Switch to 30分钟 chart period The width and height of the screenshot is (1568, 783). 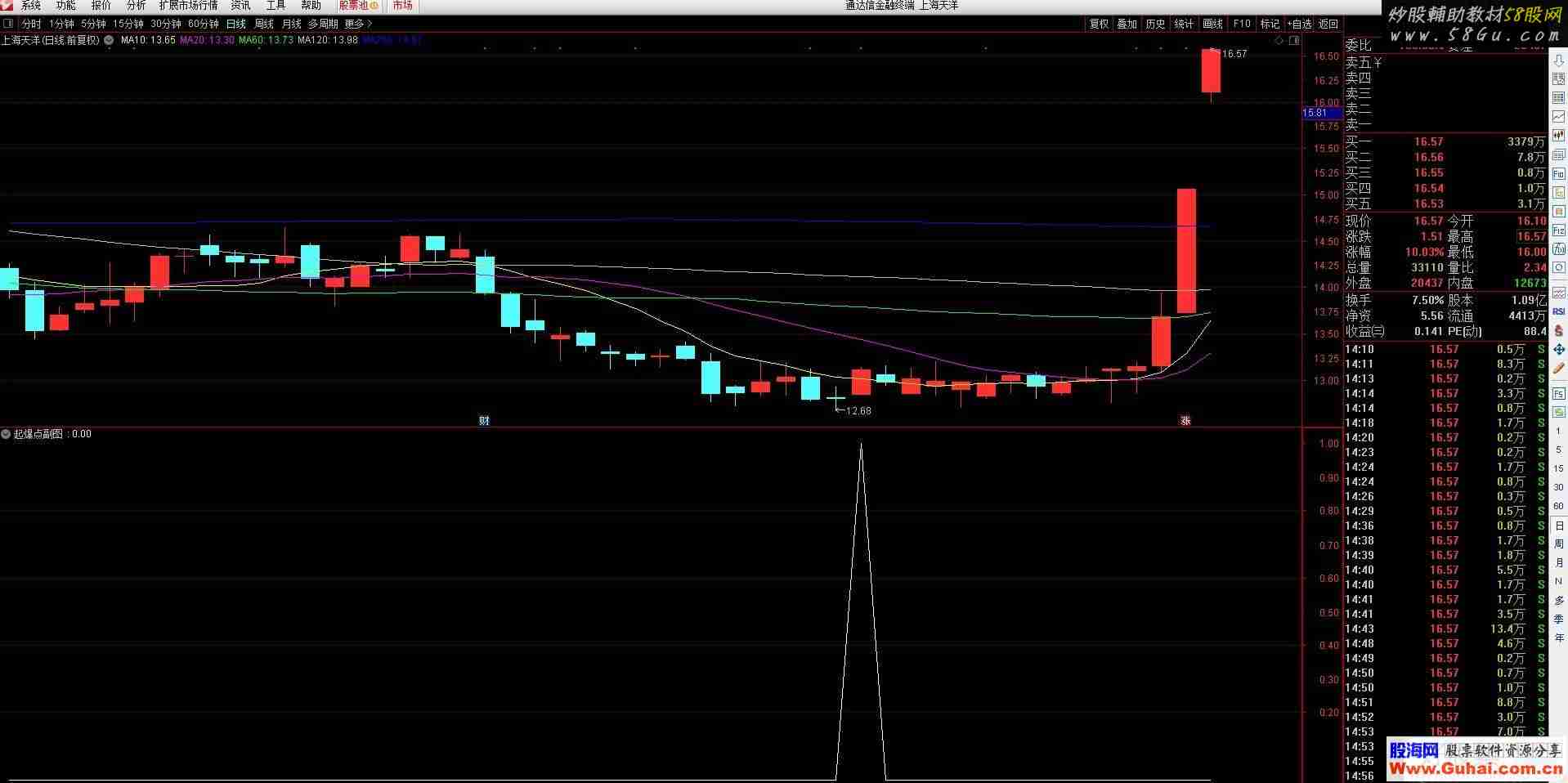166,24
